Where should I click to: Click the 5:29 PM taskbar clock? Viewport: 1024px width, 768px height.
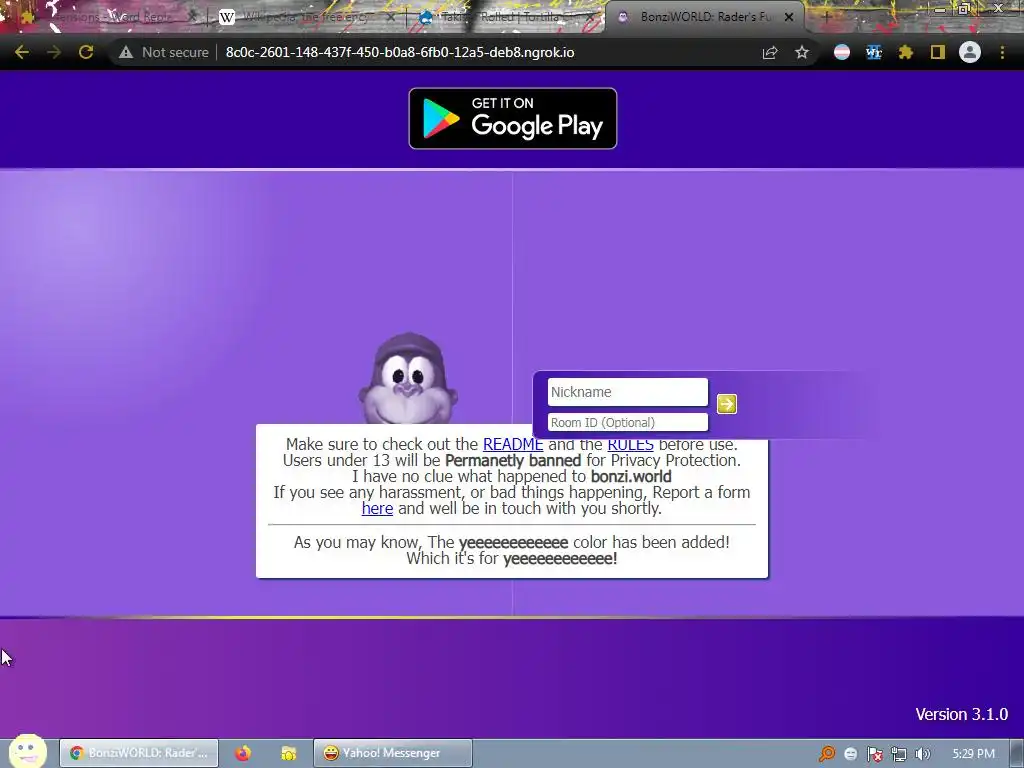974,754
